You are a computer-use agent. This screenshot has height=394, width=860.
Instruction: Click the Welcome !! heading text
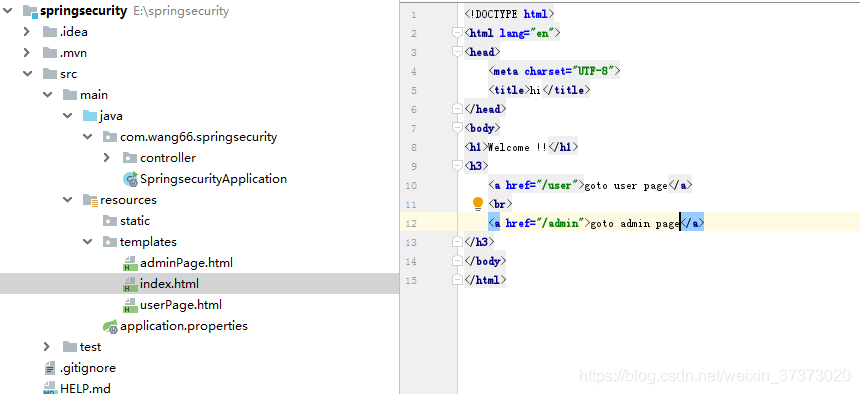[517, 148]
